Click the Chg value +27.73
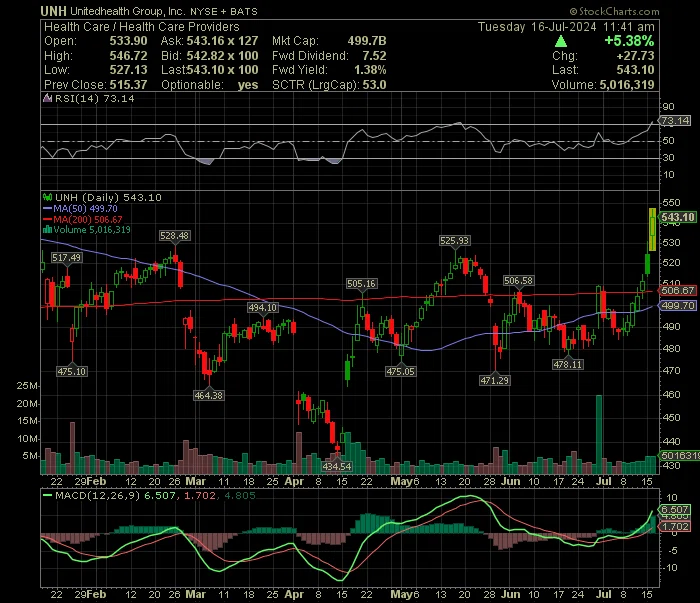700x603 pixels. (635, 56)
